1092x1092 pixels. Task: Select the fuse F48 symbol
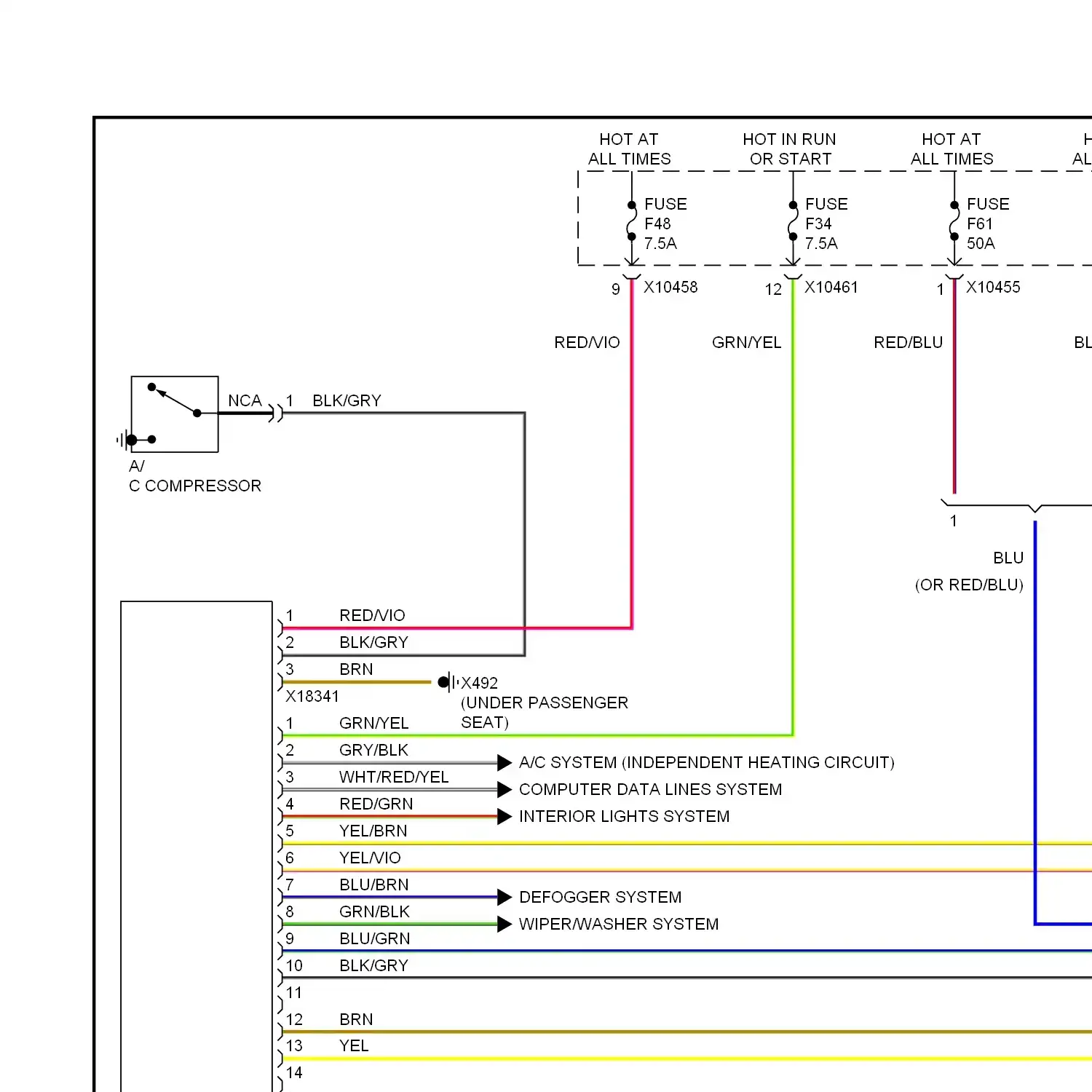631,221
